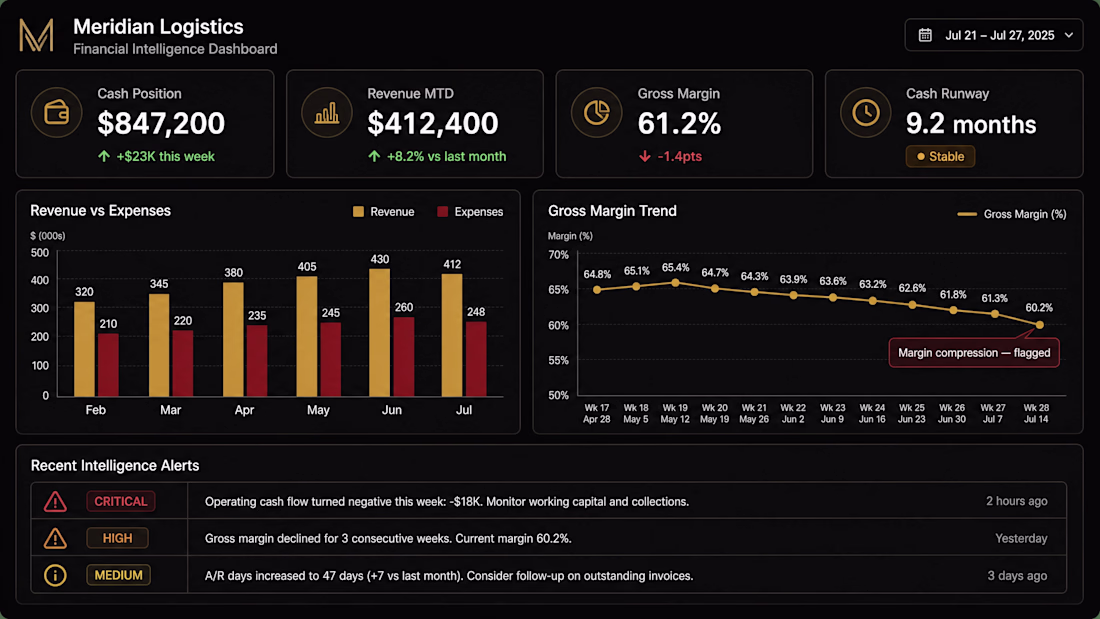Toggle Revenue series in chart legend
Screen dimensions: 1100x619
pyautogui.click(x=384, y=212)
